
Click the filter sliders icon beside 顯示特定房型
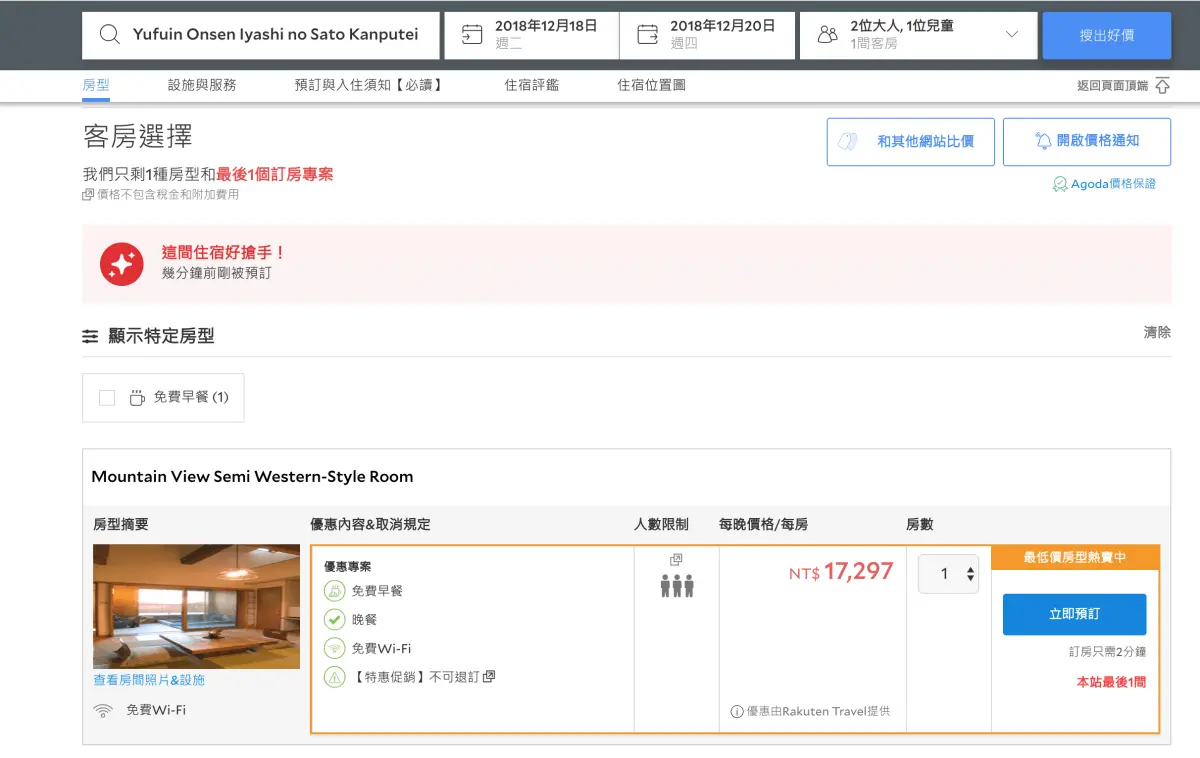click(x=90, y=336)
